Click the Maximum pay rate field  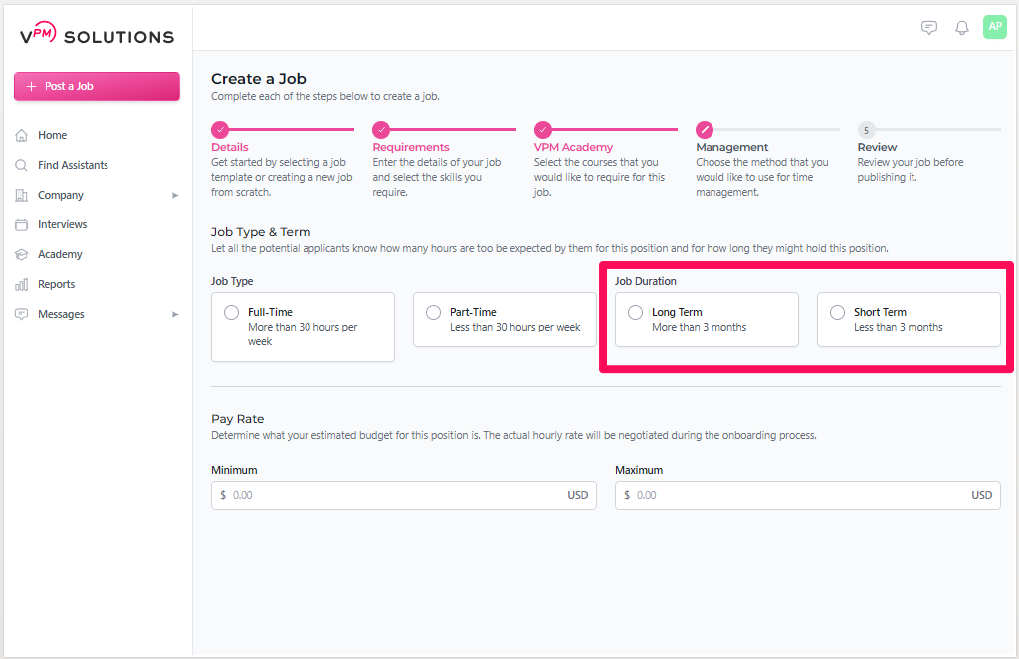coord(800,495)
